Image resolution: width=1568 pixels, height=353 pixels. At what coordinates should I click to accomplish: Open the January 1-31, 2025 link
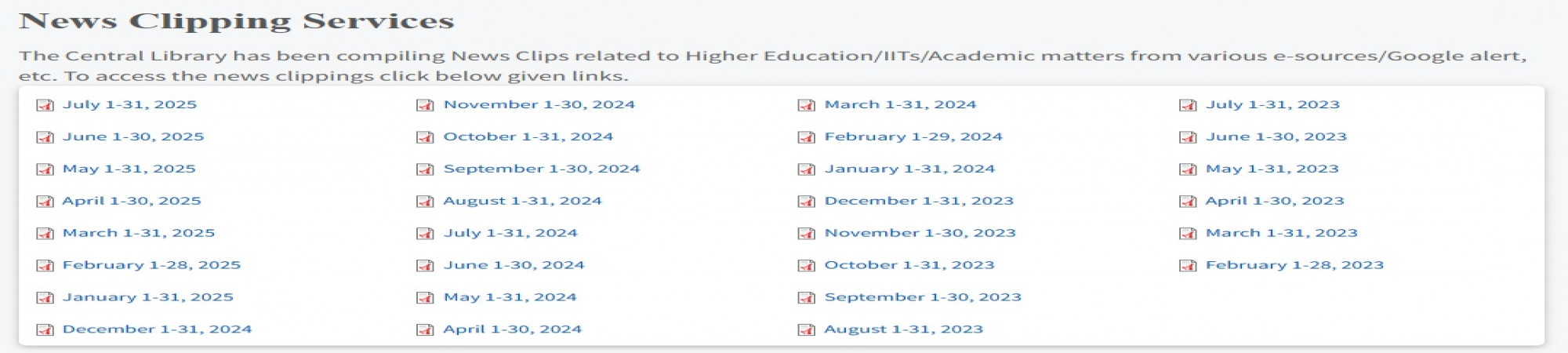point(148,297)
